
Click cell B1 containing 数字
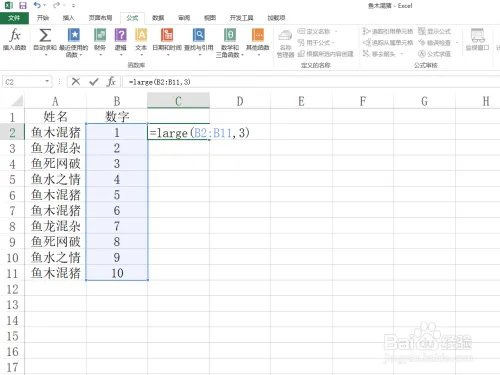tap(117, 116)
